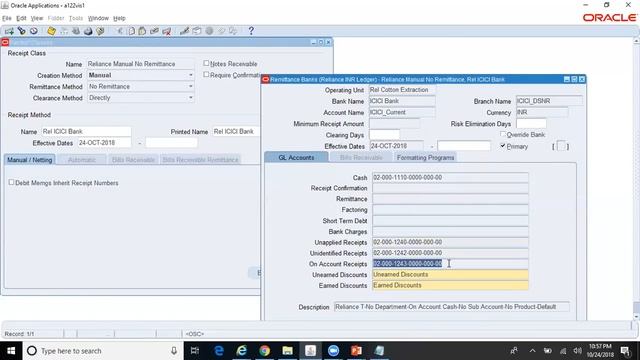Open Internet Explorer from the taskbar
Screen dimensions: 640x360
point(242,351)
